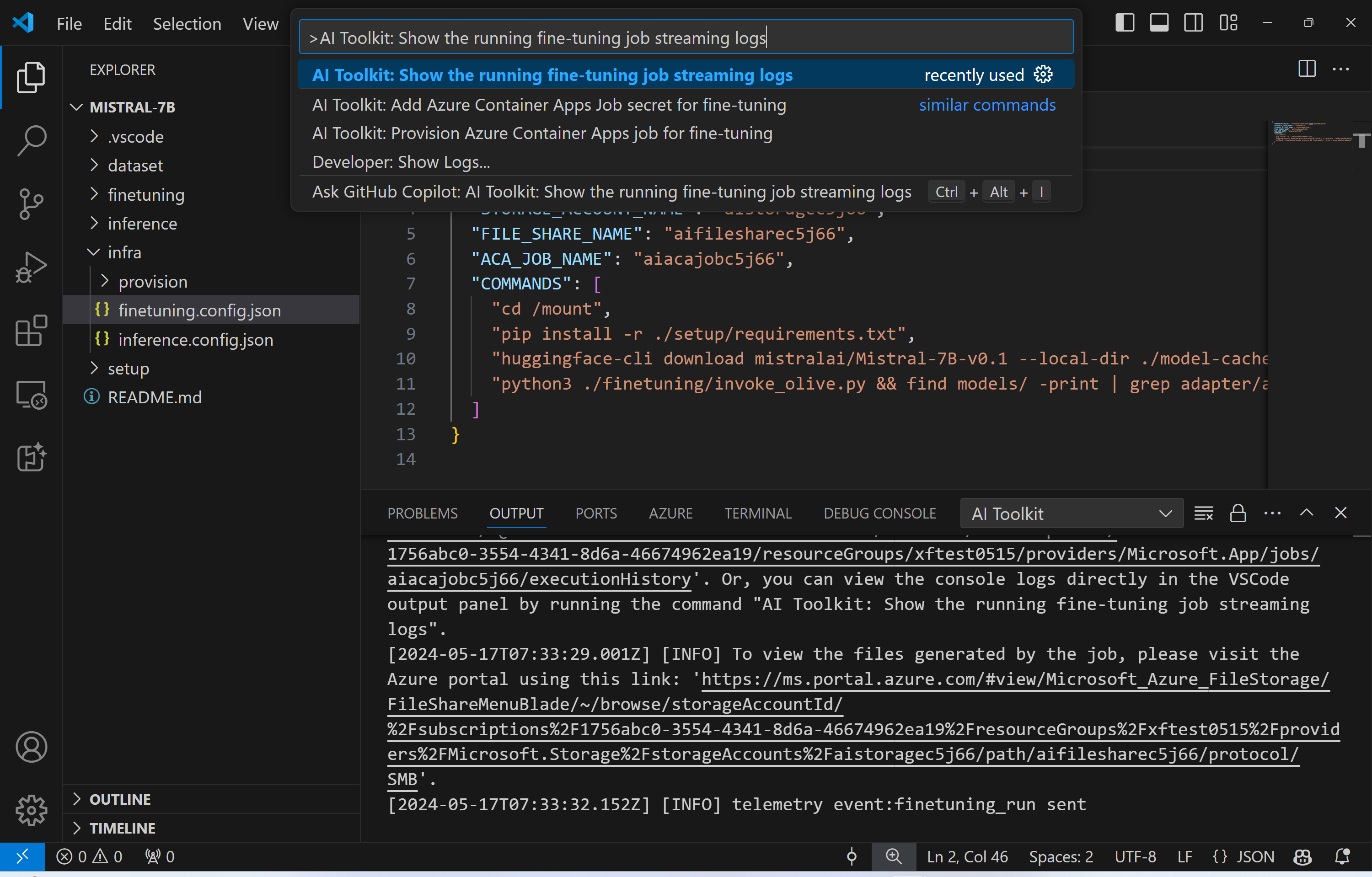Select Provision Azure Container Apps job command
The height and width of the screenshot is (877, 1372).
686,133
